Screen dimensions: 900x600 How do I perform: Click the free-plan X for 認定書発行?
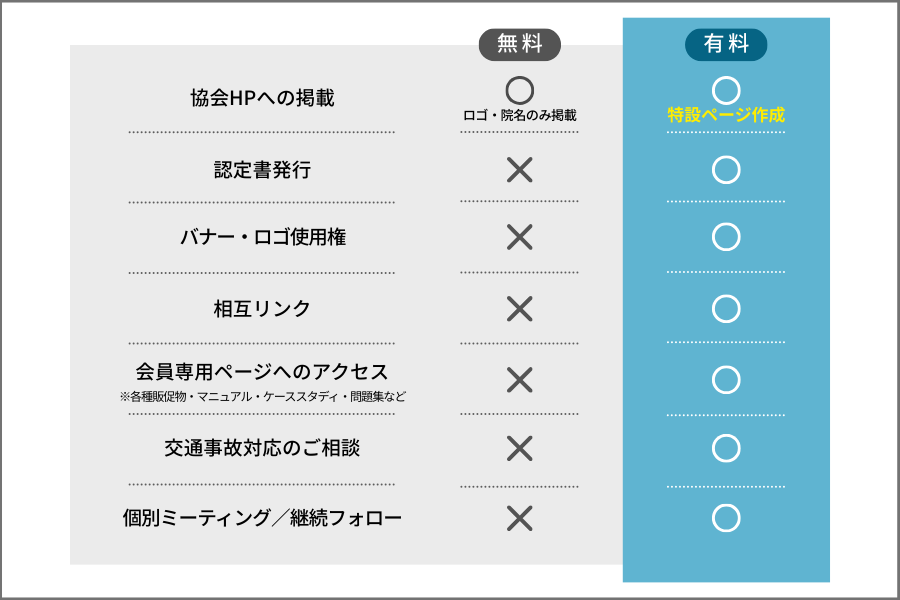point(519,170)
